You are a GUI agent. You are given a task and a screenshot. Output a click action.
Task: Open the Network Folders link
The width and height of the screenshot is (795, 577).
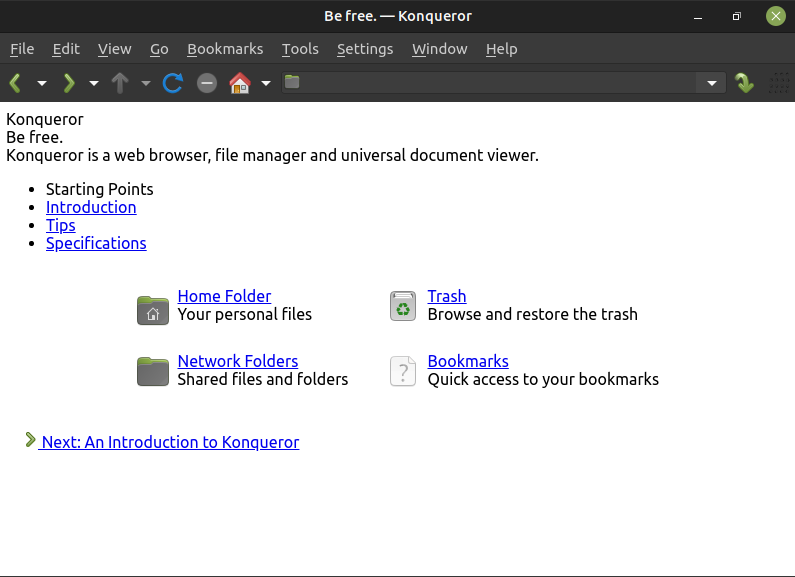pyautogui.click(x=238, y=361)
